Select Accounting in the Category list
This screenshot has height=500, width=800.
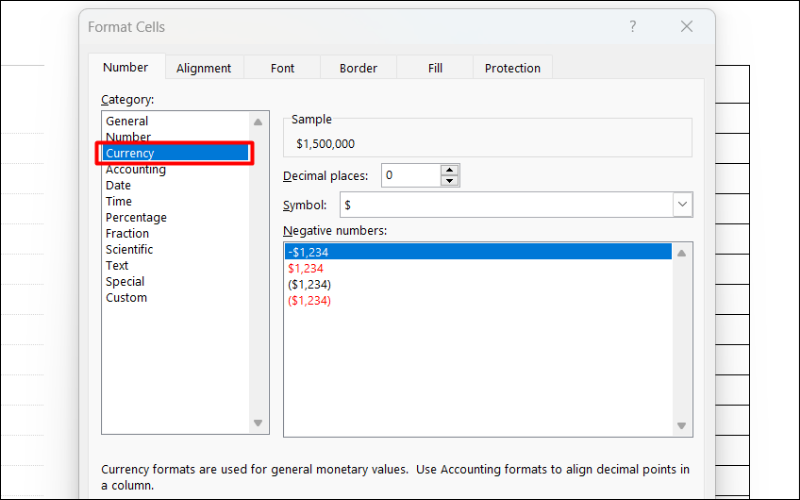(136, 170)
